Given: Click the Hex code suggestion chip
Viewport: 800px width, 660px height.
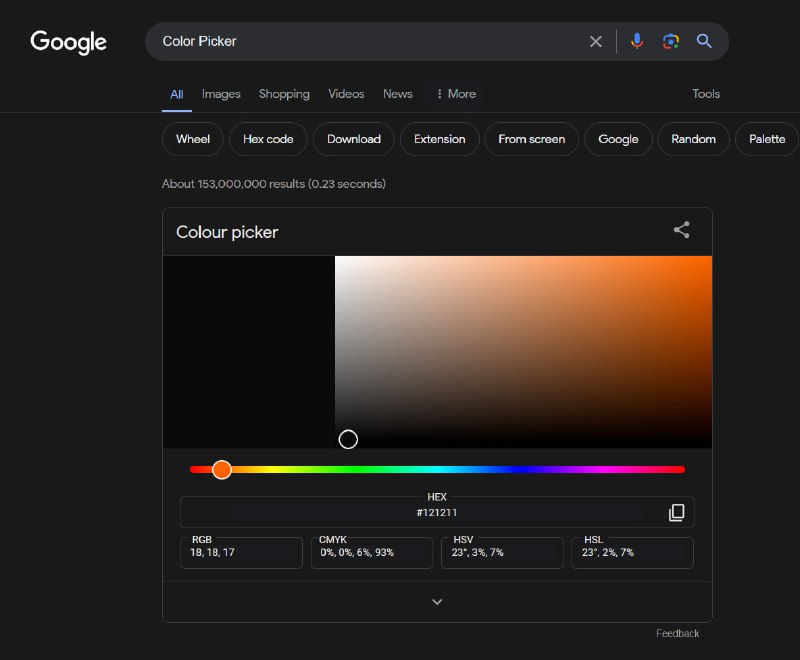Looking at the screenshot, I should (x=268, y=139).
